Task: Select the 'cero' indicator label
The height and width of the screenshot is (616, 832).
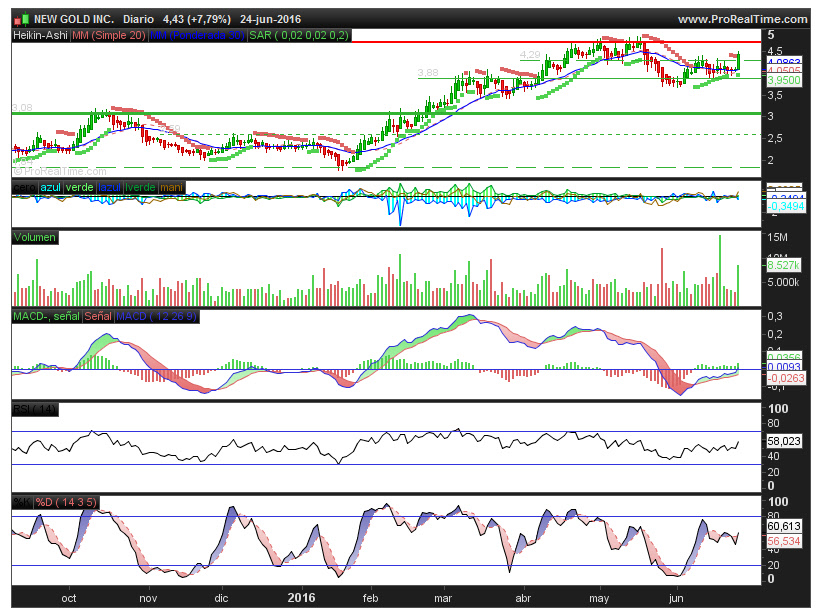Action: coord(25,187)
